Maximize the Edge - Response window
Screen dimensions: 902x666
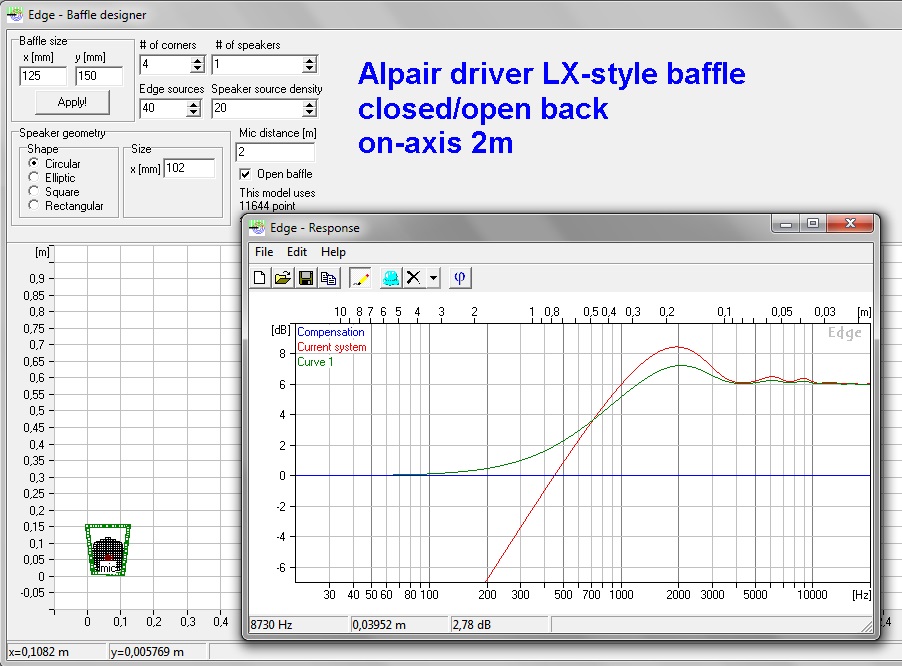(x=812, y=224)
